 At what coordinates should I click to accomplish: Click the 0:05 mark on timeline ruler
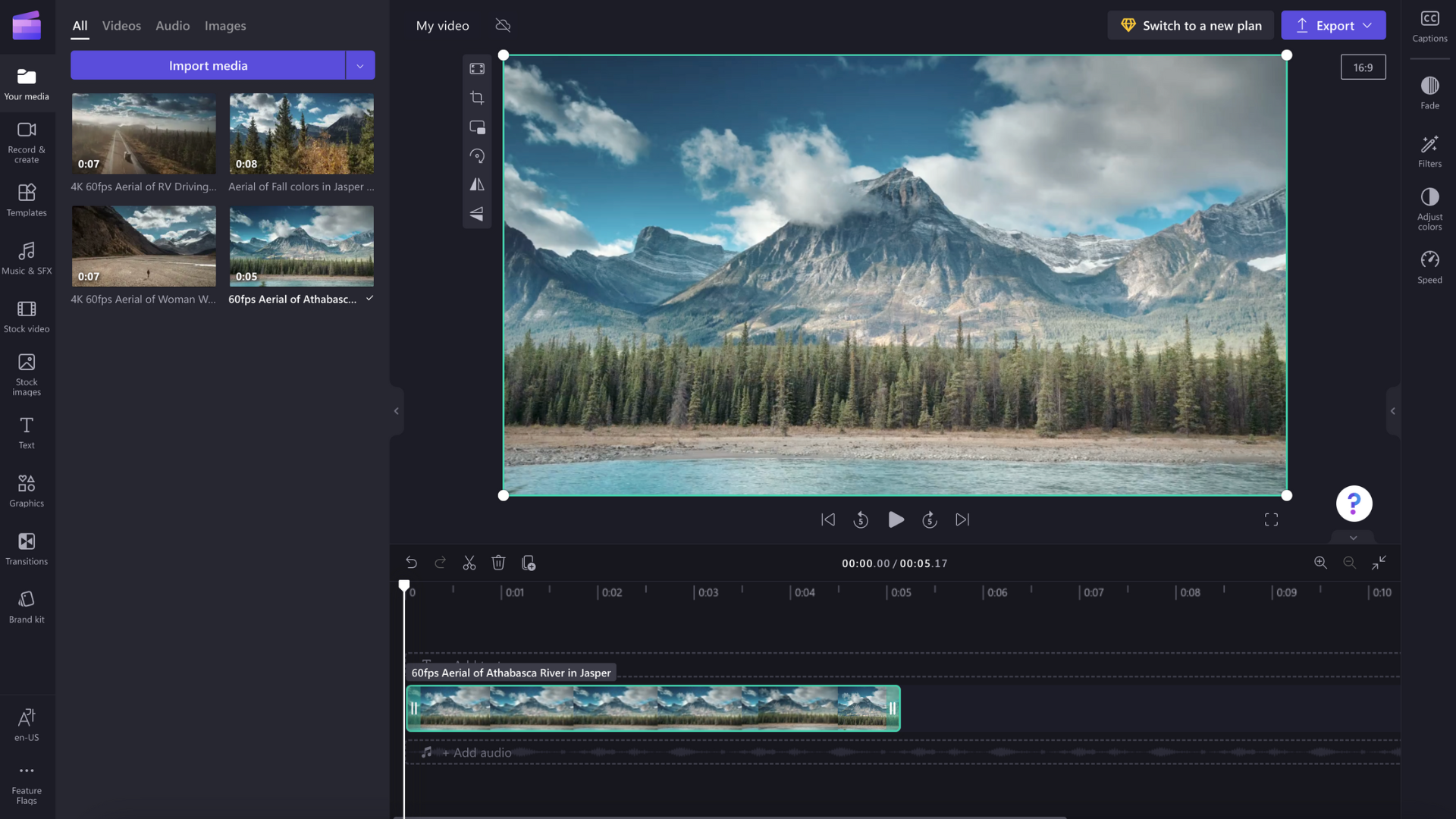(901, 592)
